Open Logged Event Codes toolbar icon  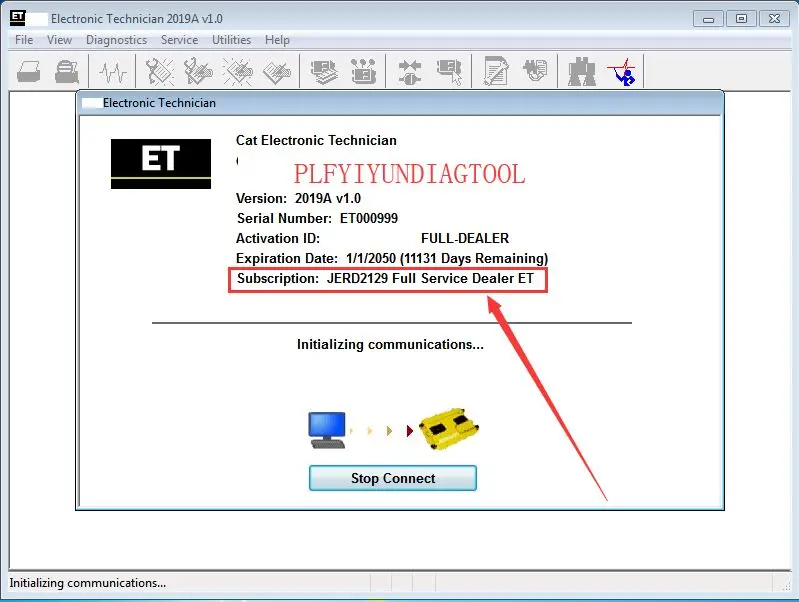(x=277, y=72)
